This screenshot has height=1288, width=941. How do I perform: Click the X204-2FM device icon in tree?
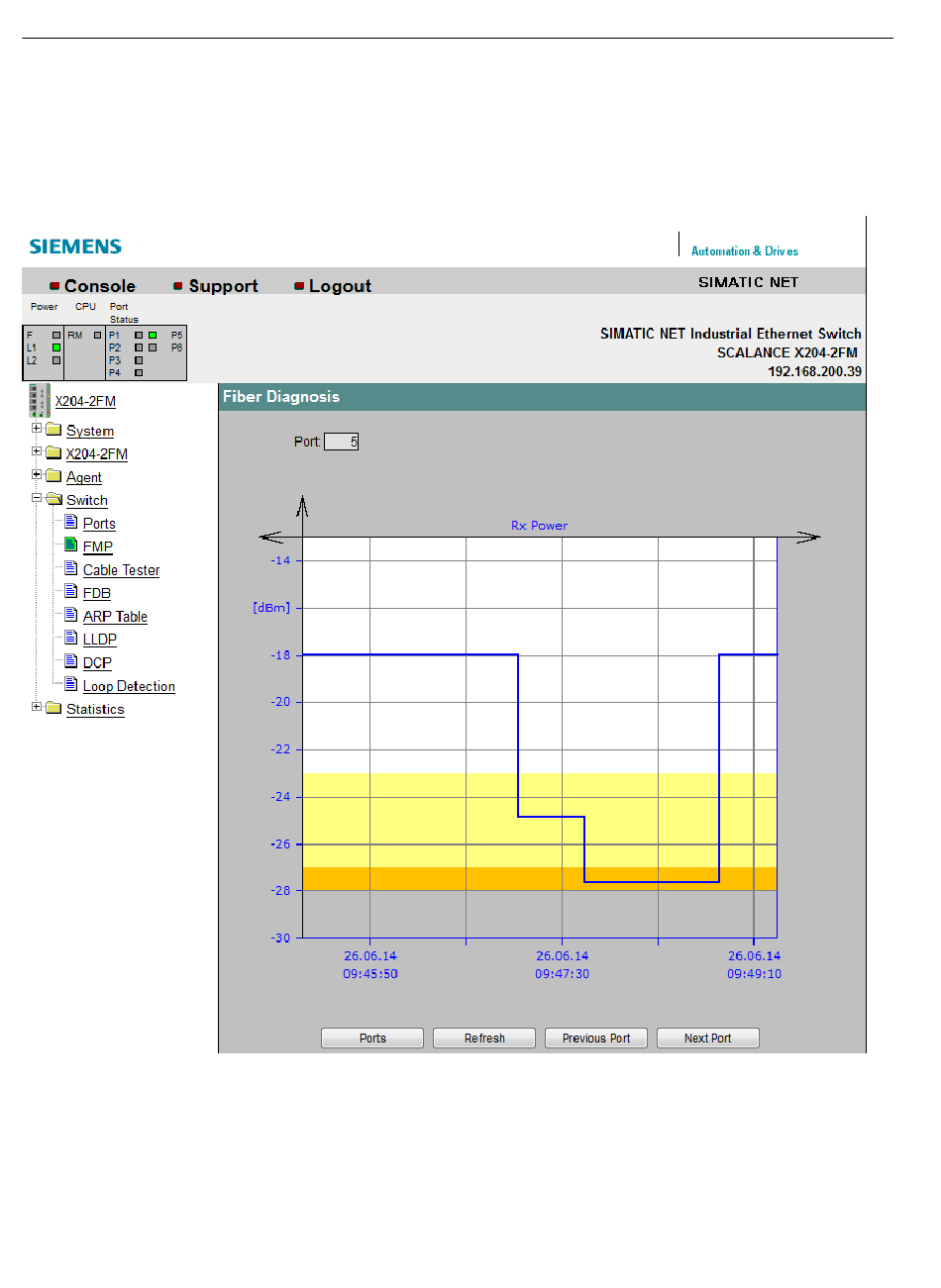(x=39, y=400)
